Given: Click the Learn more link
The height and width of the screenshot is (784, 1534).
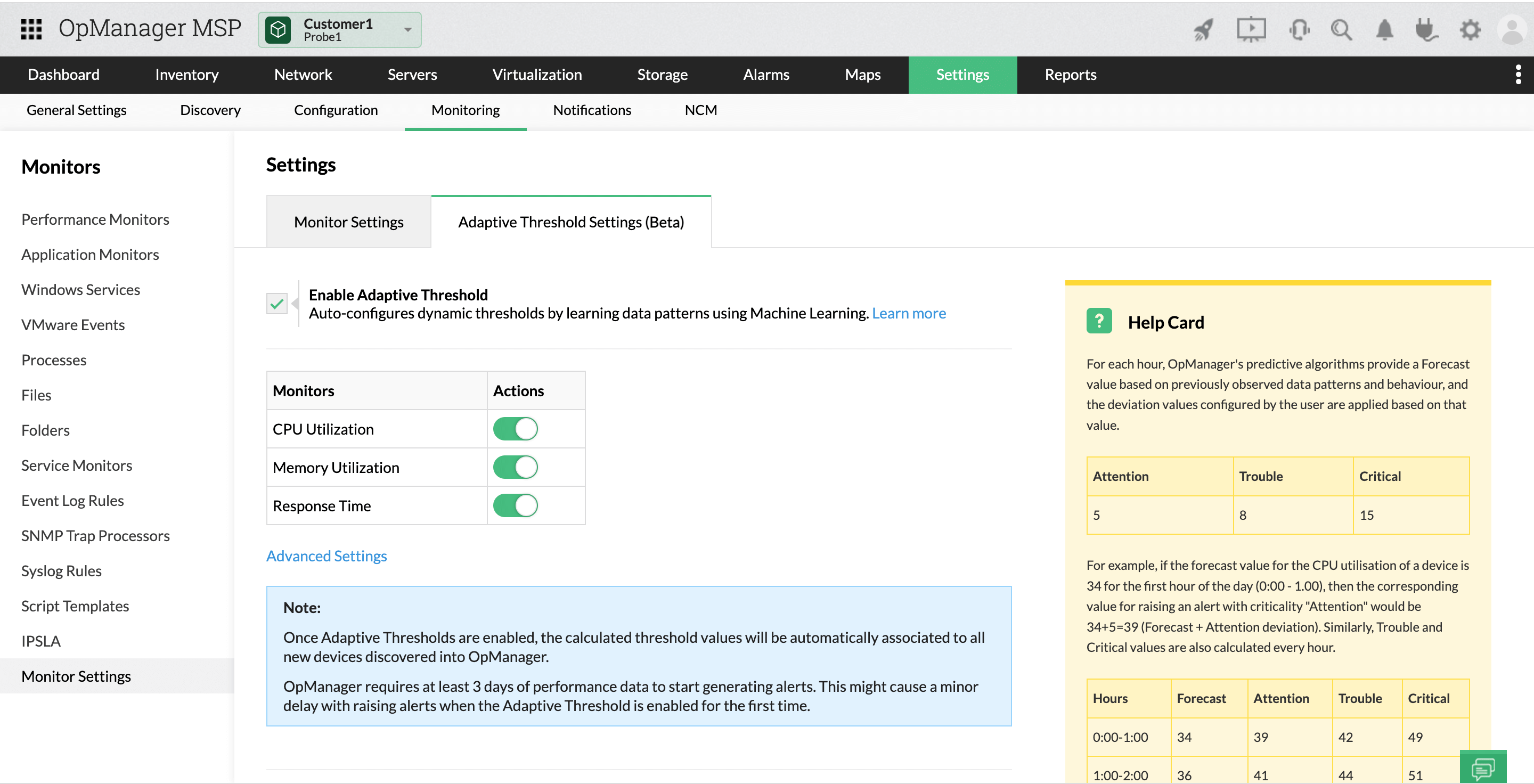Looking at the screenshot, I should (909, 313).
